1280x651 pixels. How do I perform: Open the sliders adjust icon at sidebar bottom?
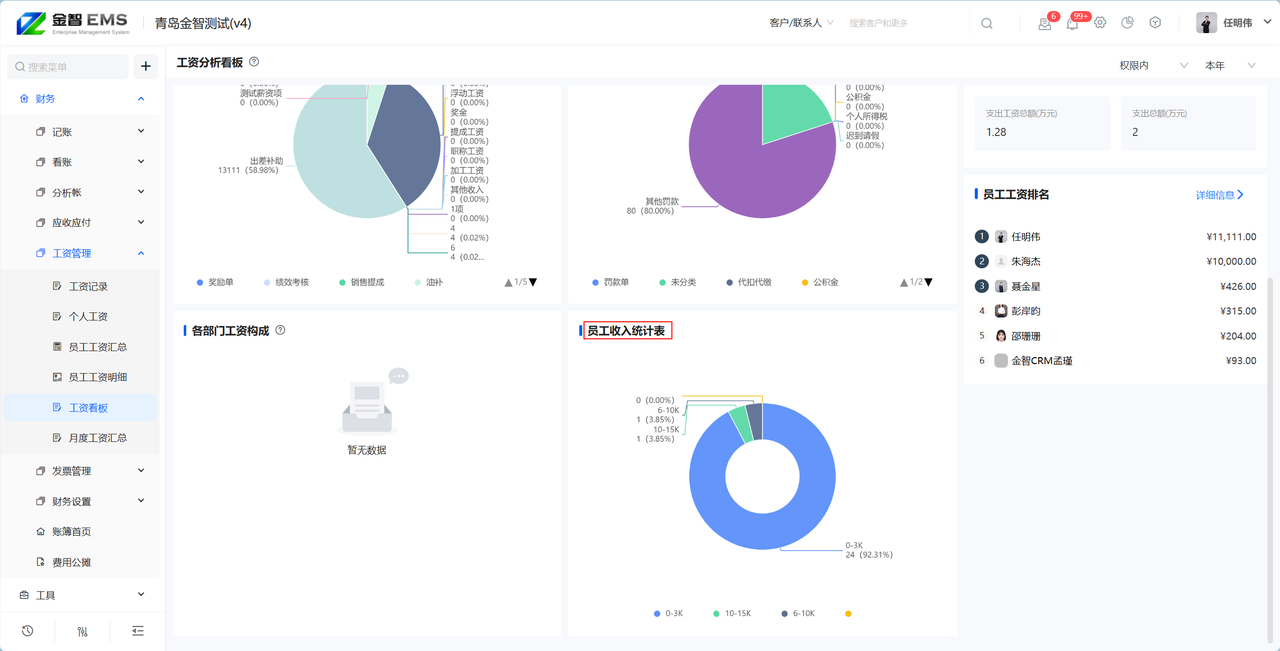[x=83, y=631]
